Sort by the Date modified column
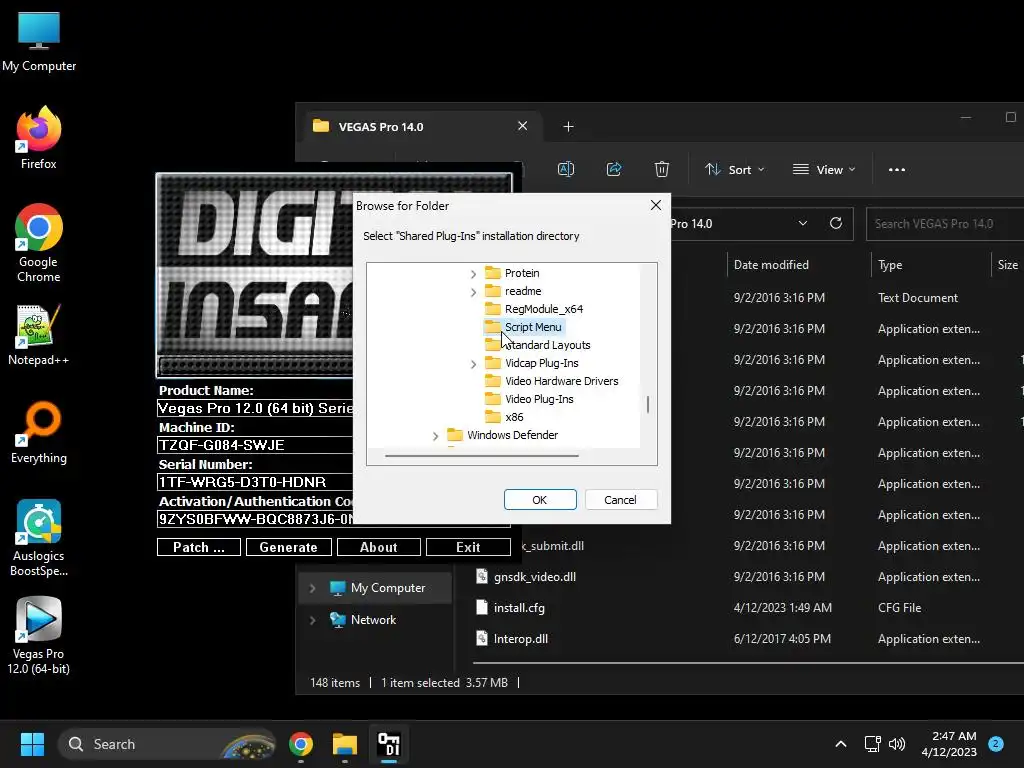The height and width of the screenshot is (768, 1024). tap(771, 264)
